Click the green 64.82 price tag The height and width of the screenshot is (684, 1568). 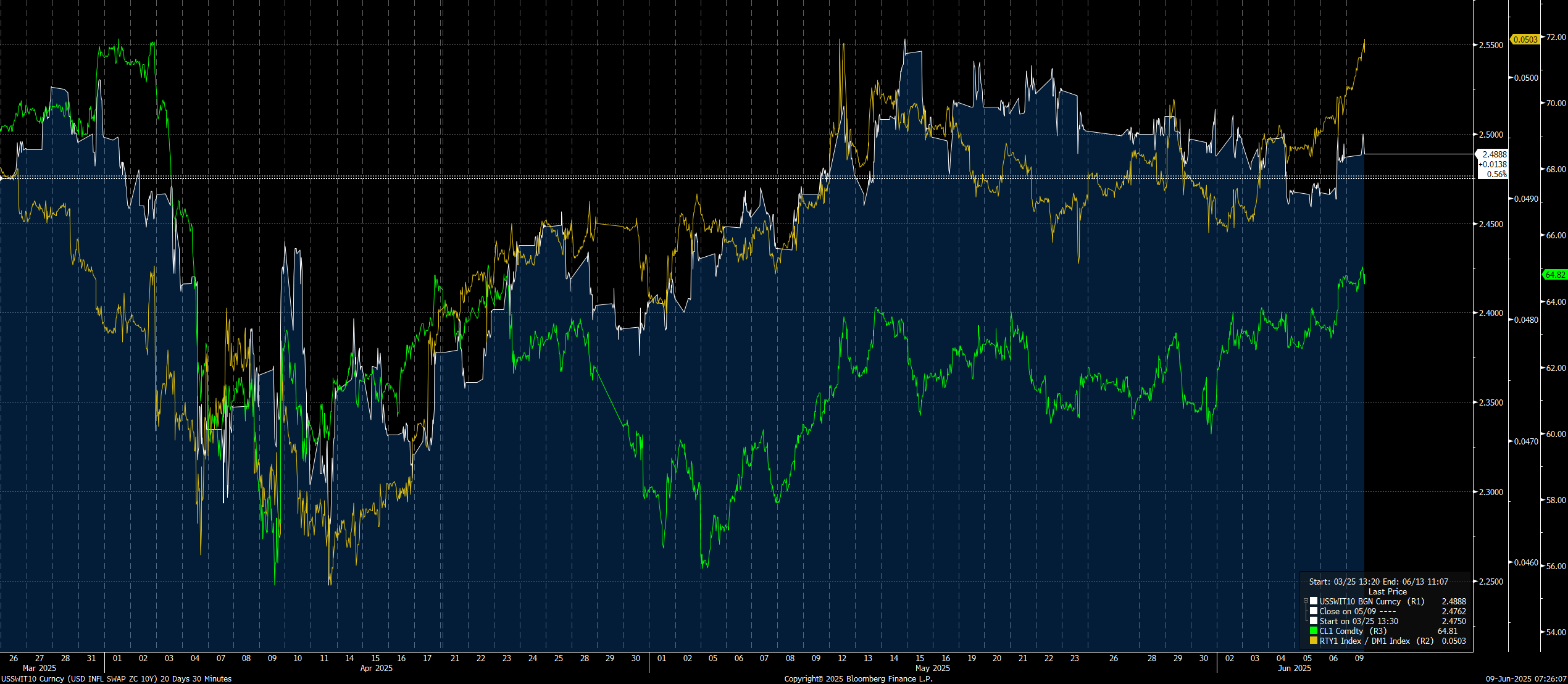tap(1555, 275)
